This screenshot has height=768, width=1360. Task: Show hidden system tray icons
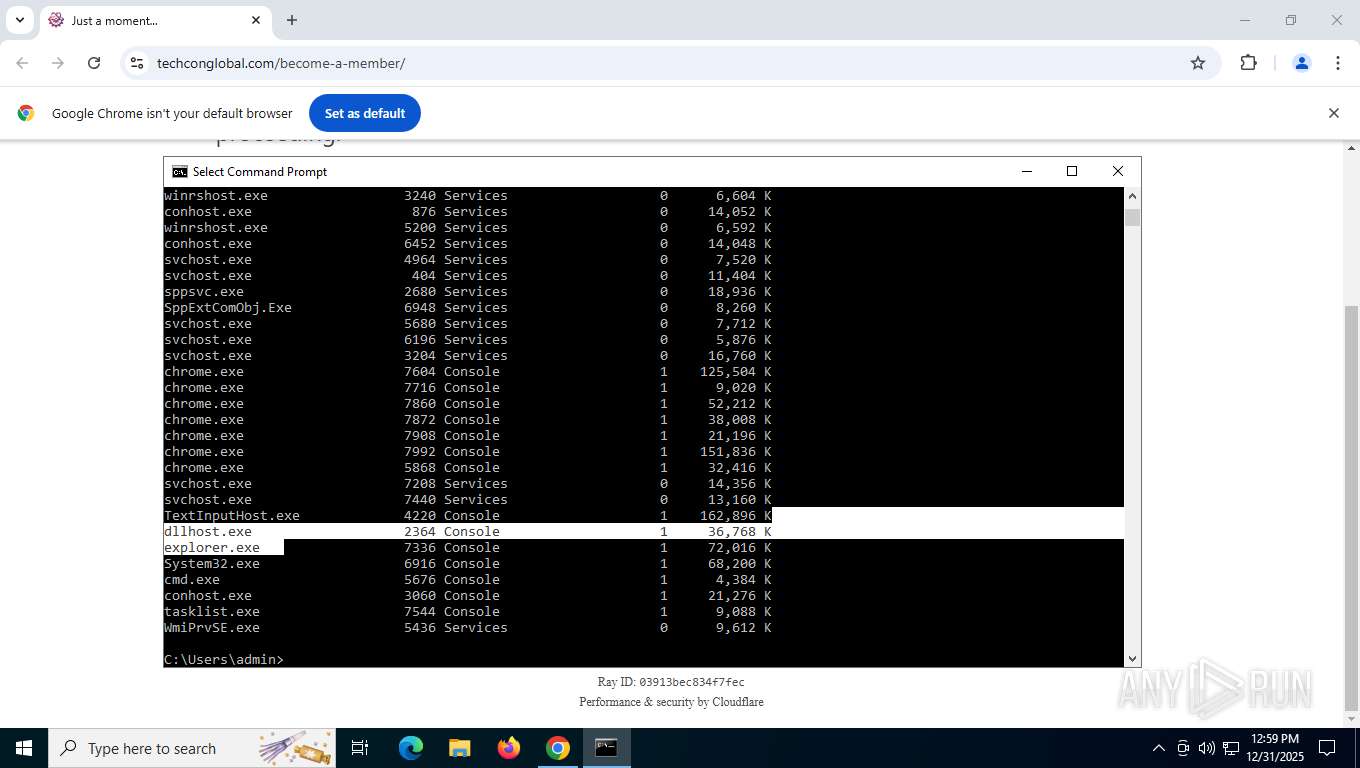click(1159, 748)
